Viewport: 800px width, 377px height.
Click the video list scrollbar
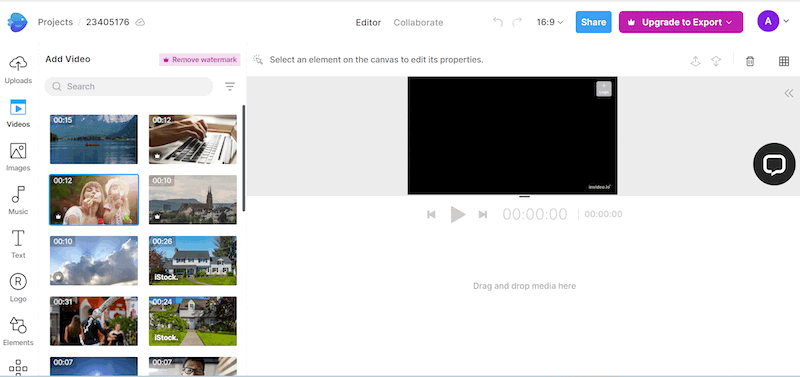coord(244,158)
